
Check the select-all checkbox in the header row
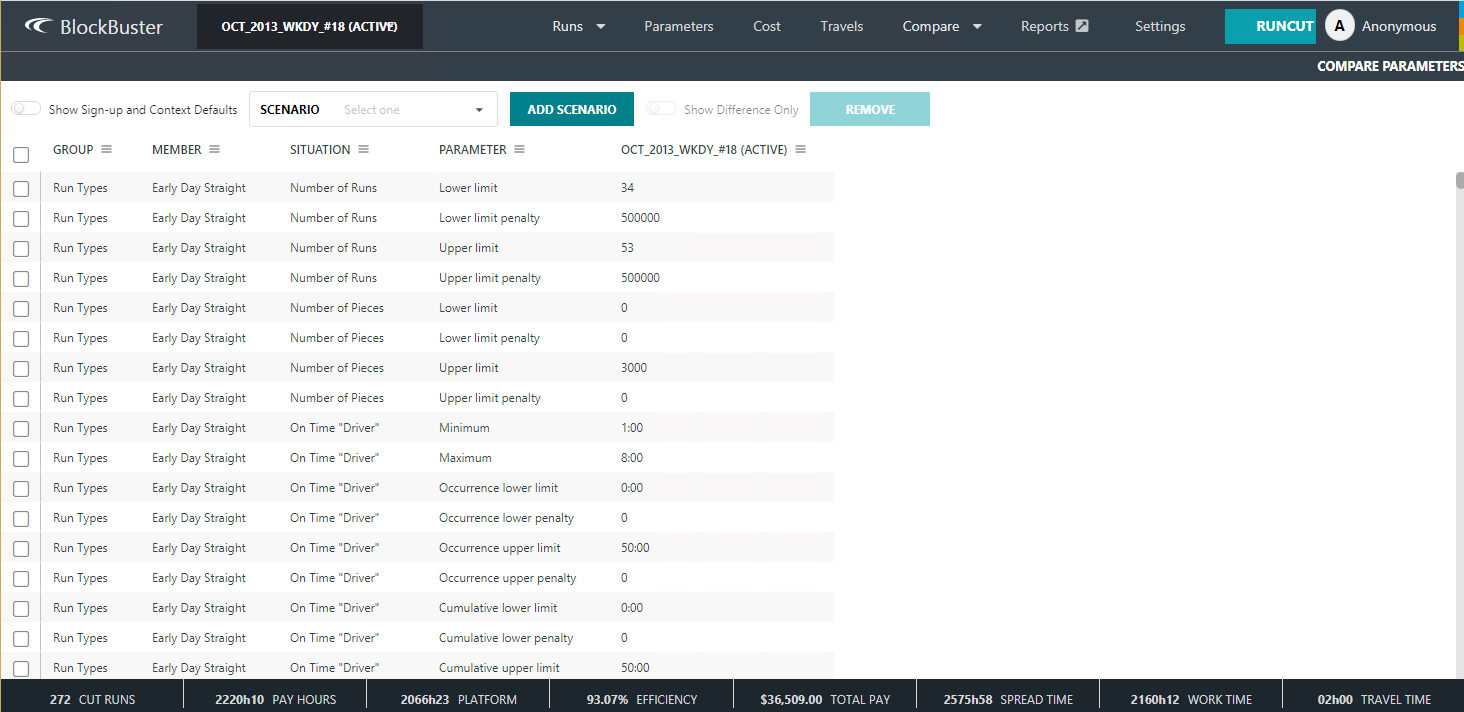click(x=20, y=155)
